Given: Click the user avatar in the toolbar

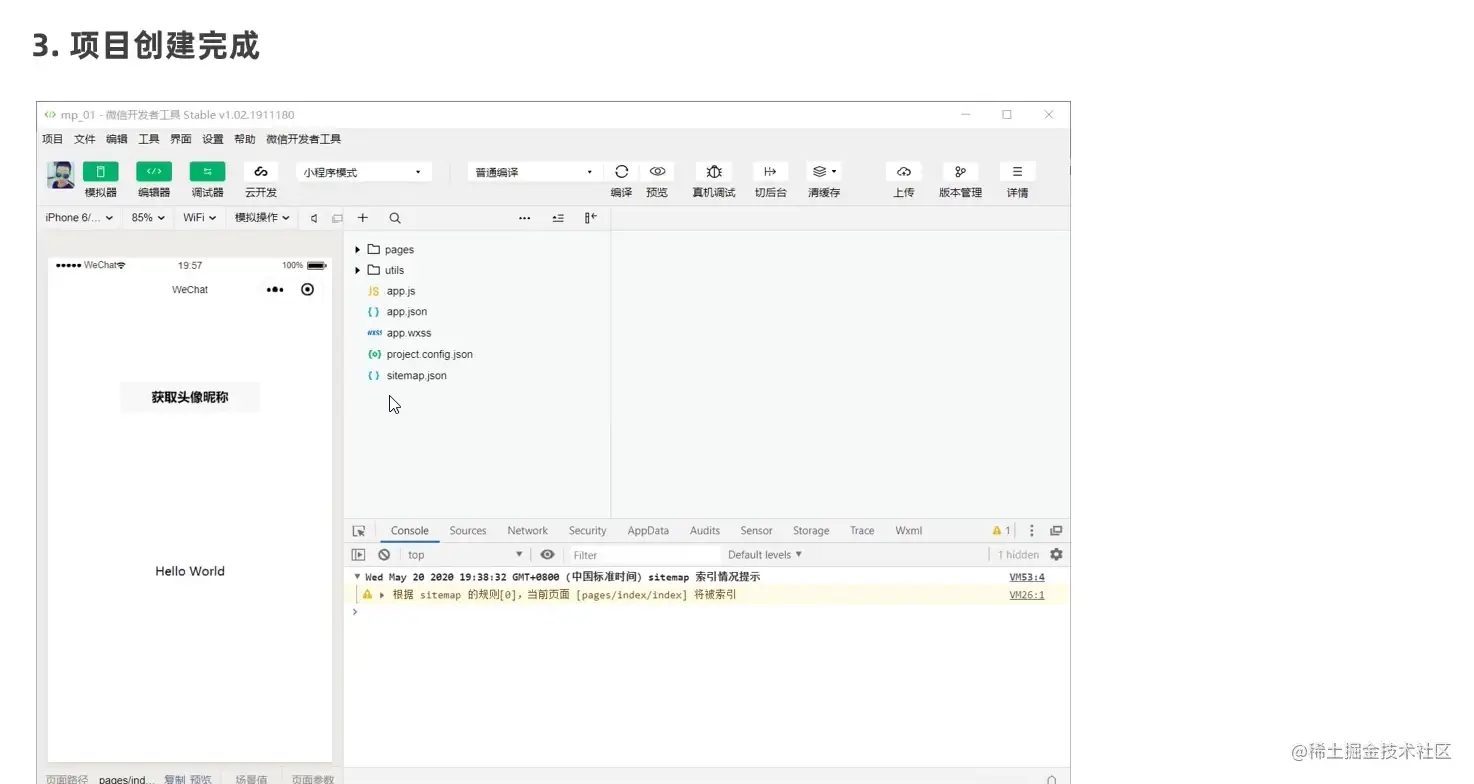Looking at the screenshot, I should (61, 175).
